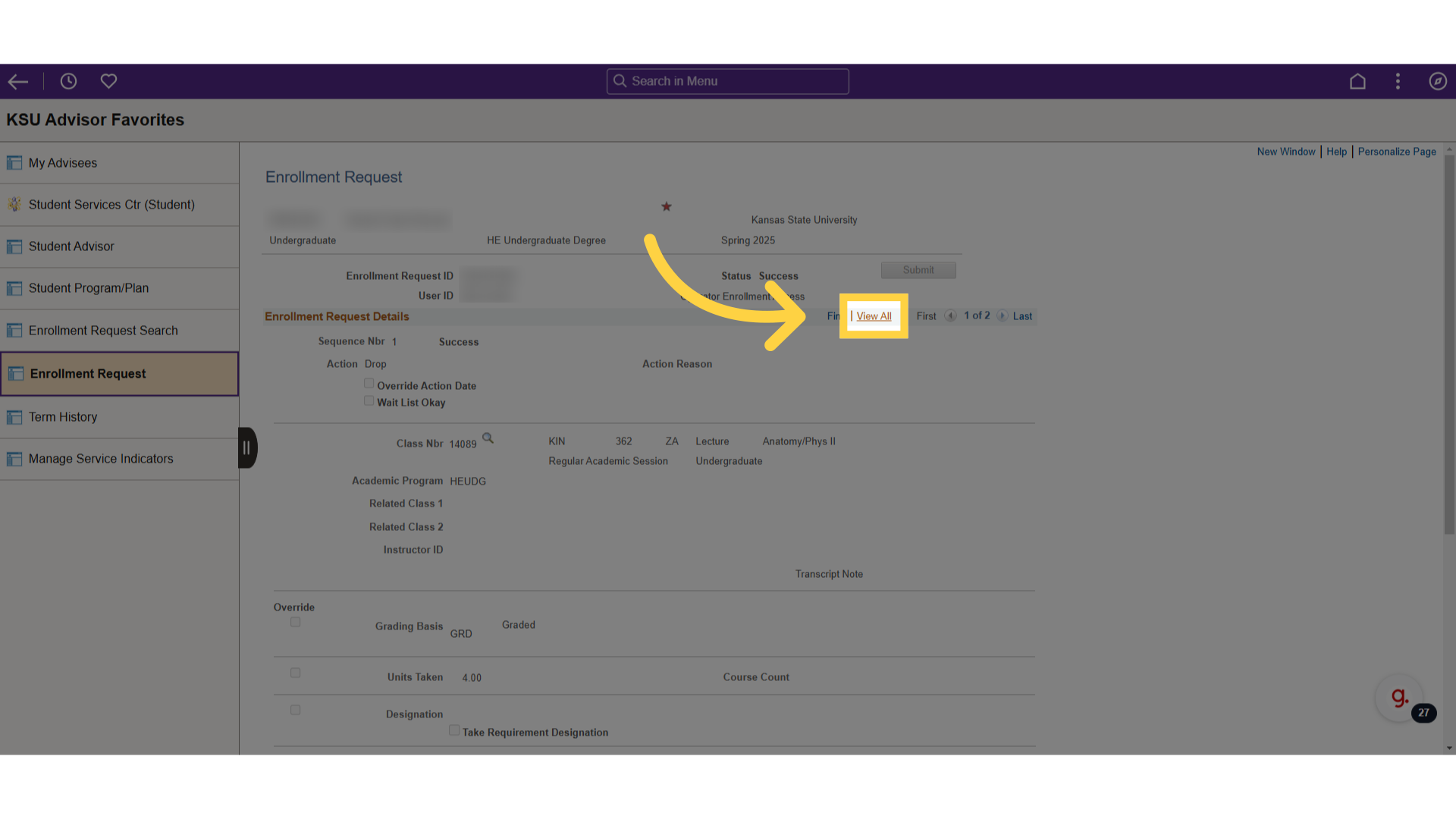Image resolution: width=1456 pixels, height=819 pixels.
Task: Toggle Wait List Okay checkbox
Action: point(369,400)
